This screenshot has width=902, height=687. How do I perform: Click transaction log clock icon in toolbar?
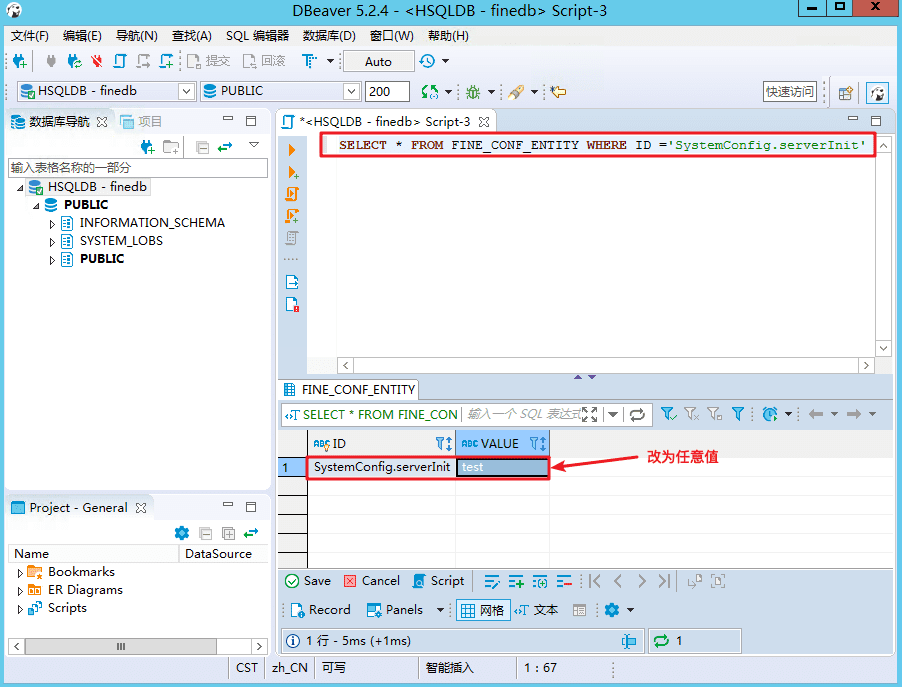point(427,61)
